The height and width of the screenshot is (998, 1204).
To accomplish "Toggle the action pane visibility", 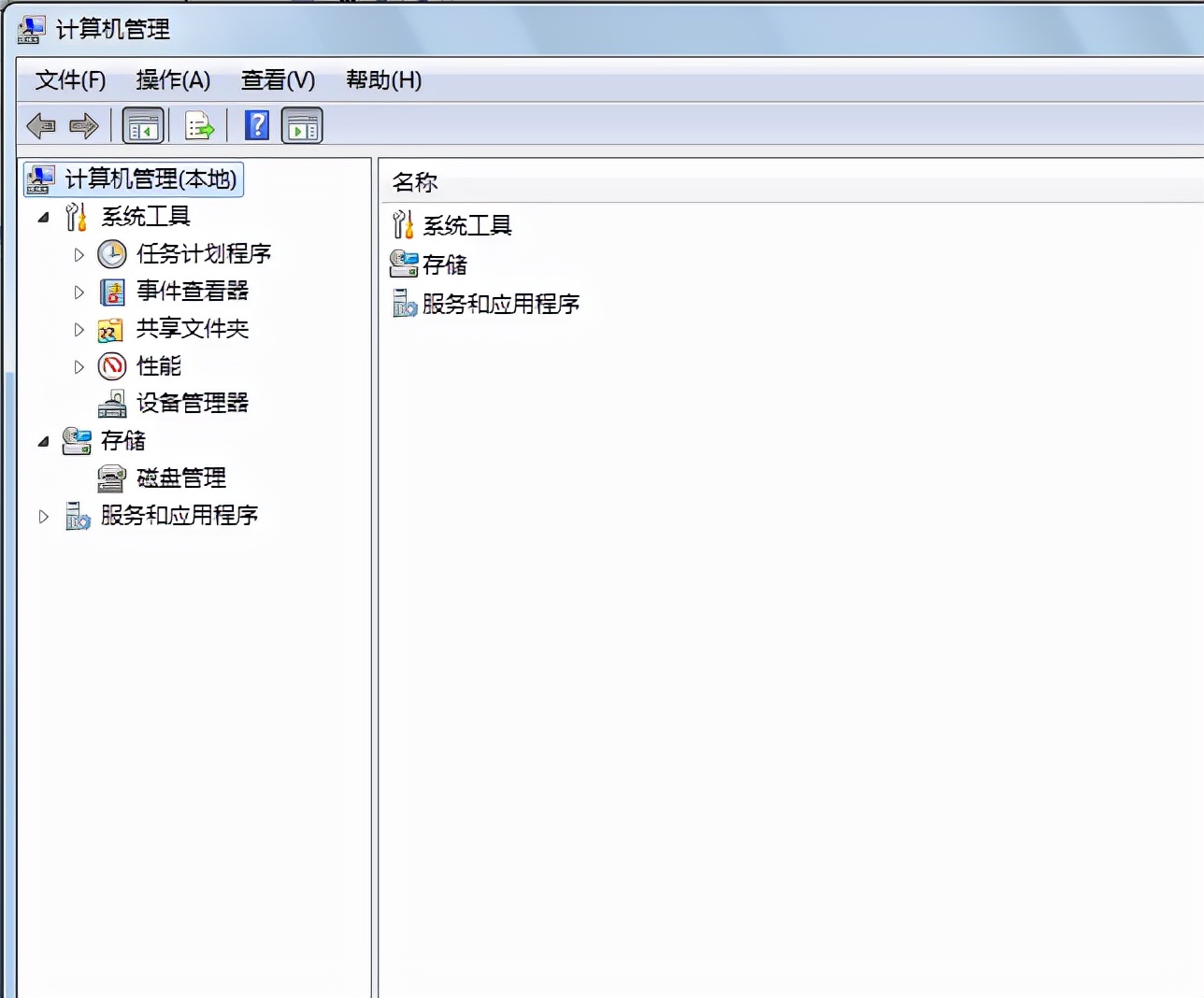I will (x=301, y=124).
